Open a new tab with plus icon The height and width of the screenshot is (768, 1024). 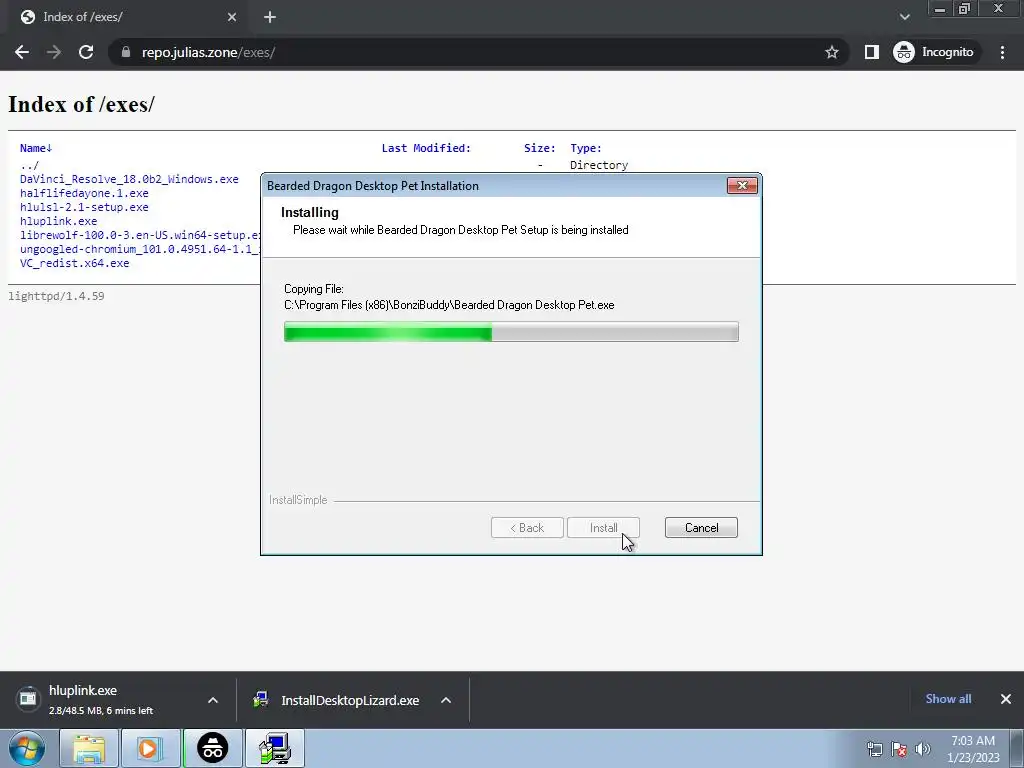(270, 17)
